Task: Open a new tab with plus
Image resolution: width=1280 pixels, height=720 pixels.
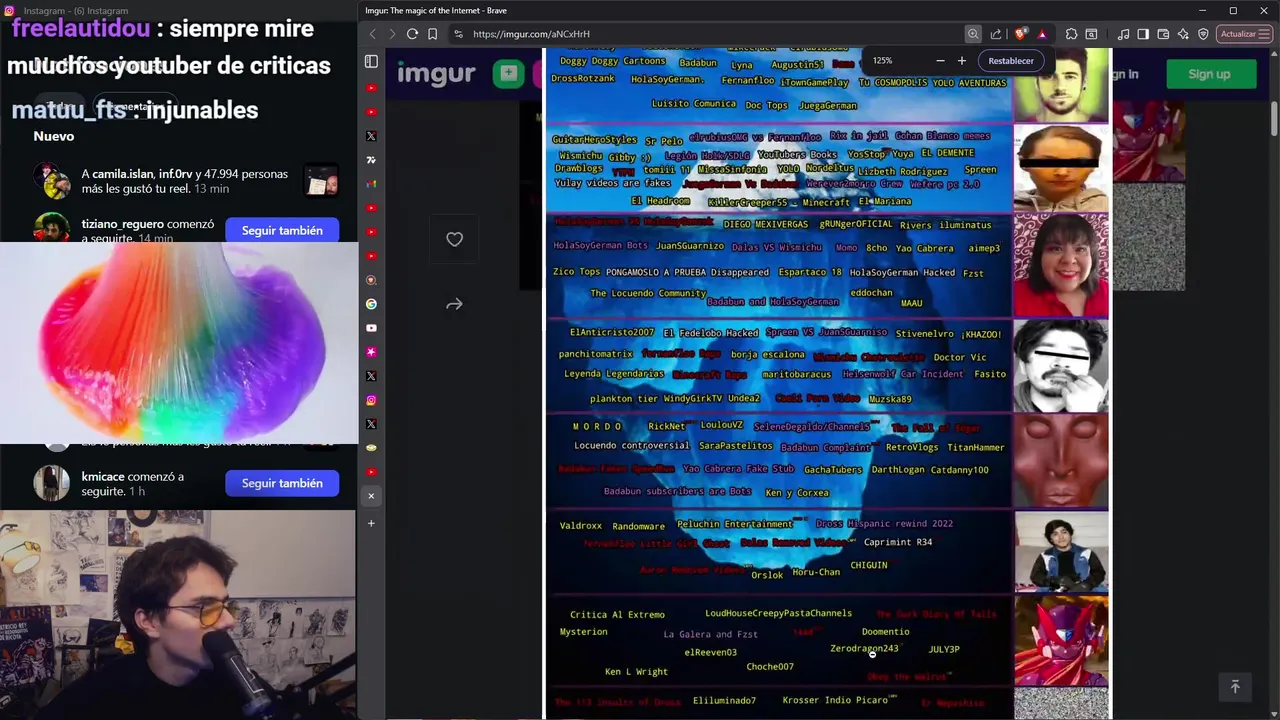Action: (x=371, y=523)
